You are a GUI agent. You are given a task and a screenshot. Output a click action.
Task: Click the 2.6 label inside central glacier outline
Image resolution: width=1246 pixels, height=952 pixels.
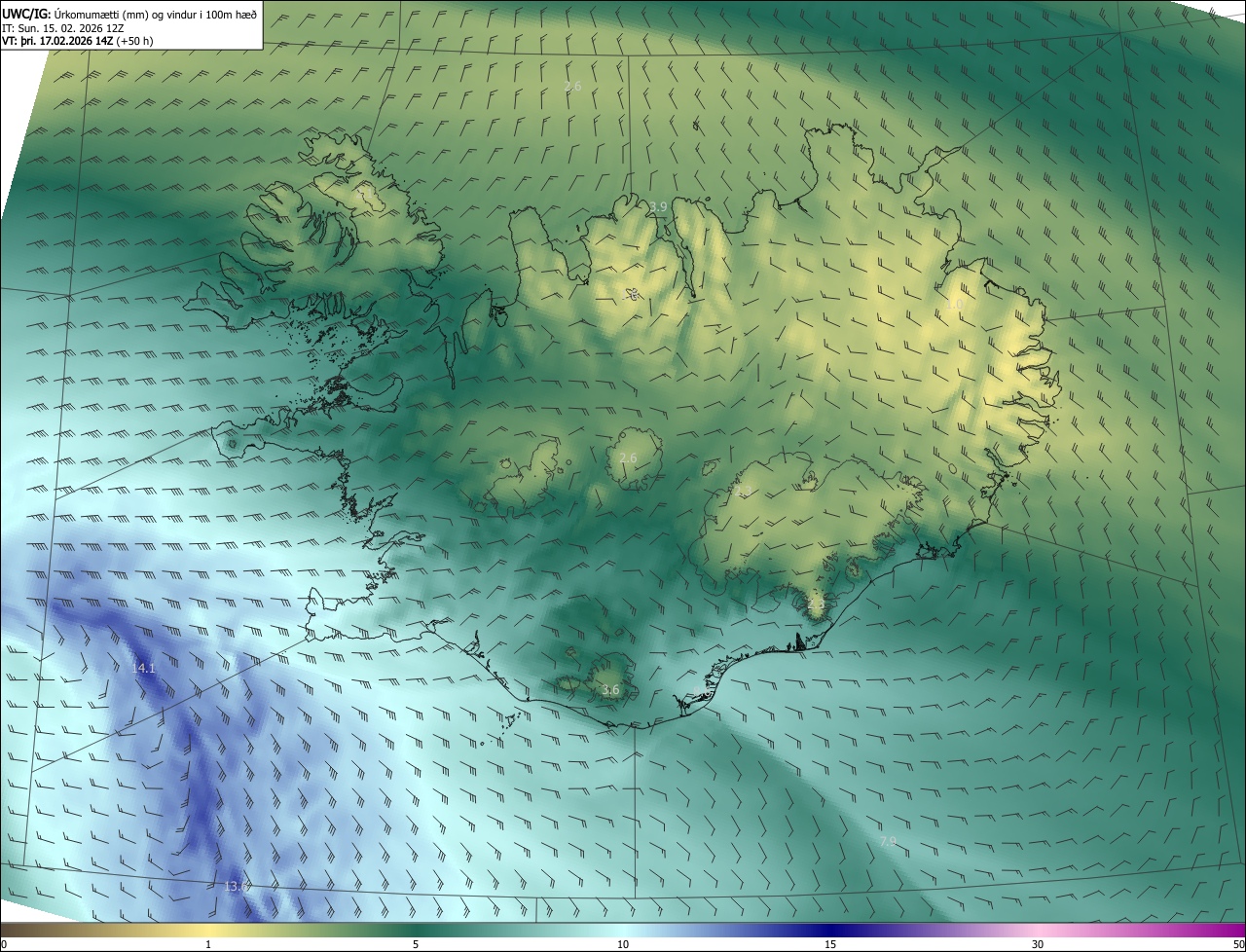628,458
